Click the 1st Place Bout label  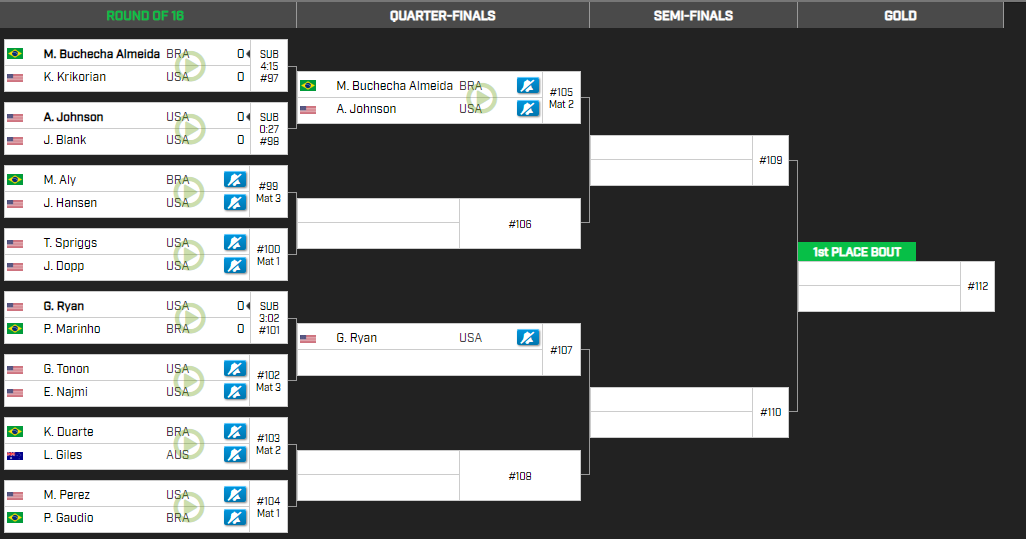coord(857,252)
